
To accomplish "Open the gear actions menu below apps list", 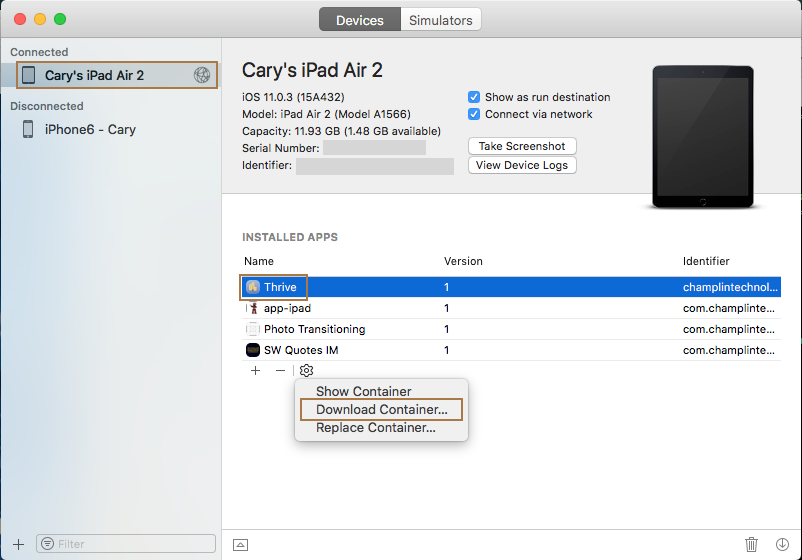I will [306, 371].
